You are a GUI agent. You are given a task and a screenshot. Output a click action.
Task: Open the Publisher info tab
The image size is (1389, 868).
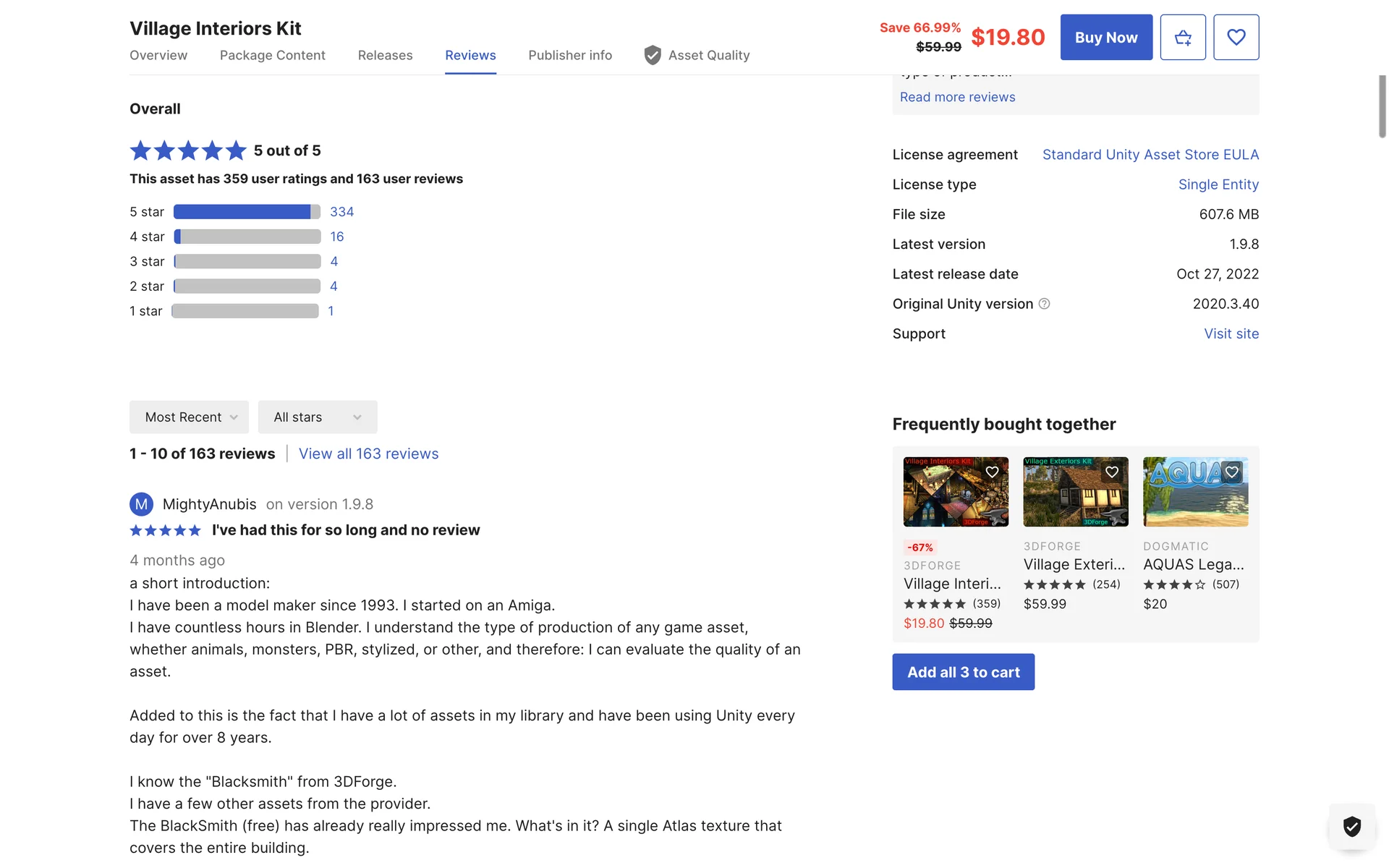(570, 55)
